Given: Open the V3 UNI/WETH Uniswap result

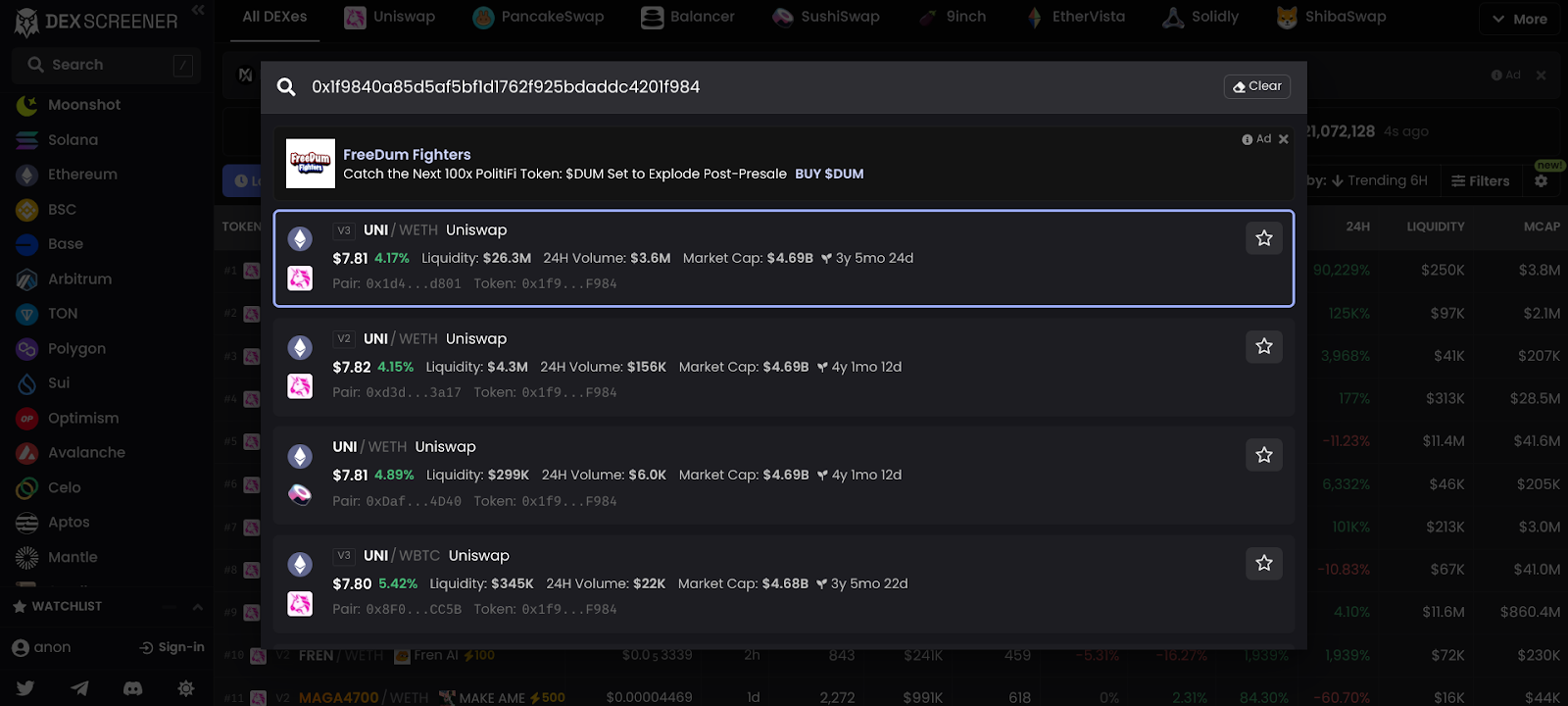Looking at the screenshot, I should coord(784,259).
